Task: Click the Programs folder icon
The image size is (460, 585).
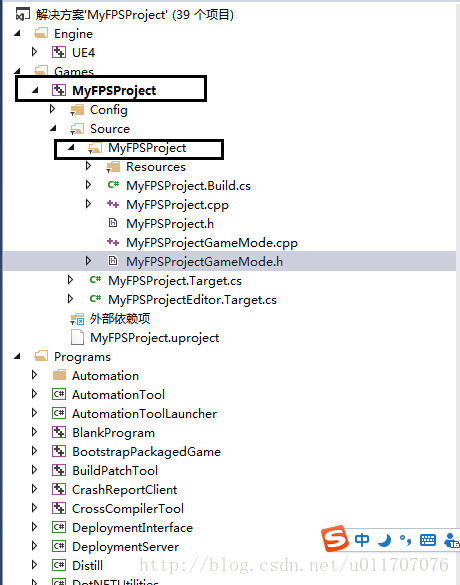Action: (x=41, y=356)
